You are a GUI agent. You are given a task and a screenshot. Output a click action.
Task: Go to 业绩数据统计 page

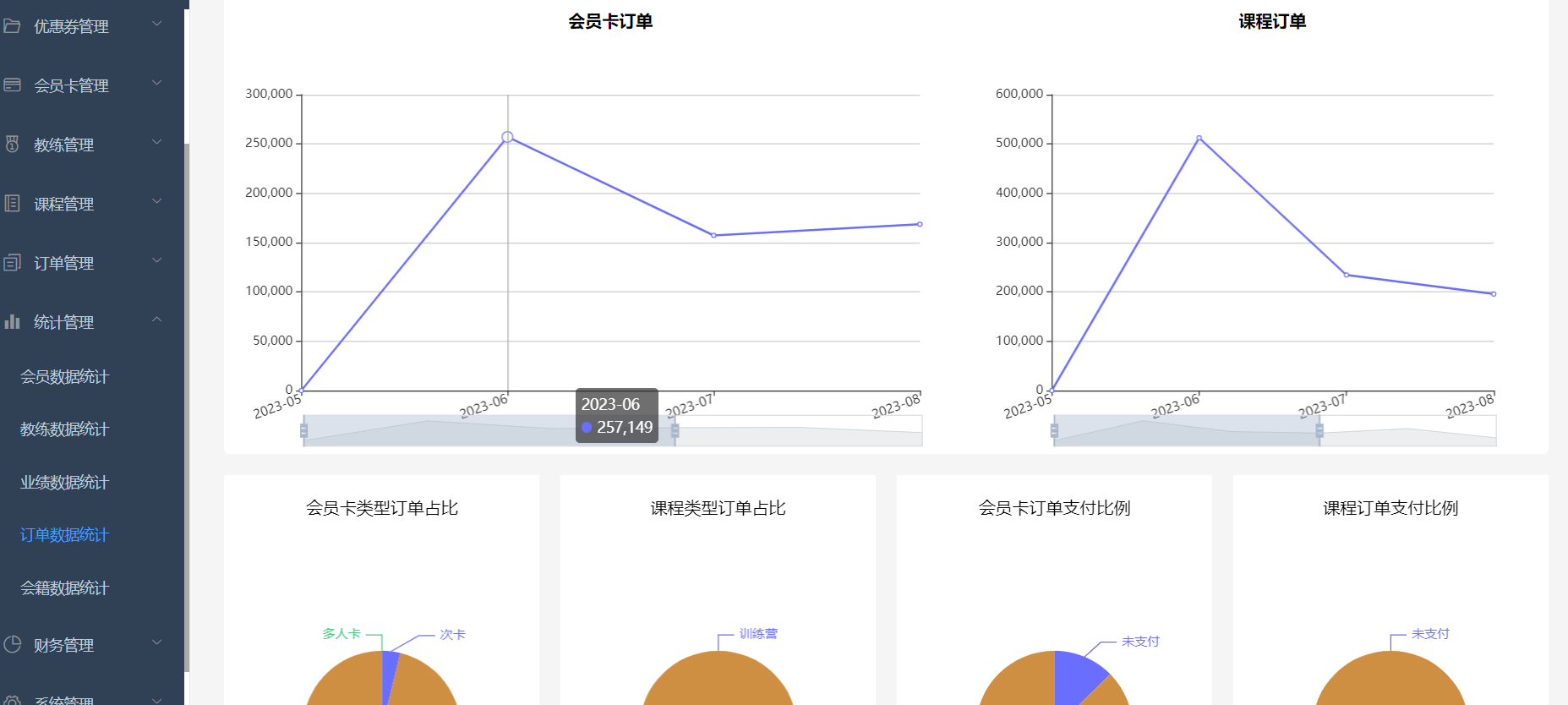[x=64, y=483]
